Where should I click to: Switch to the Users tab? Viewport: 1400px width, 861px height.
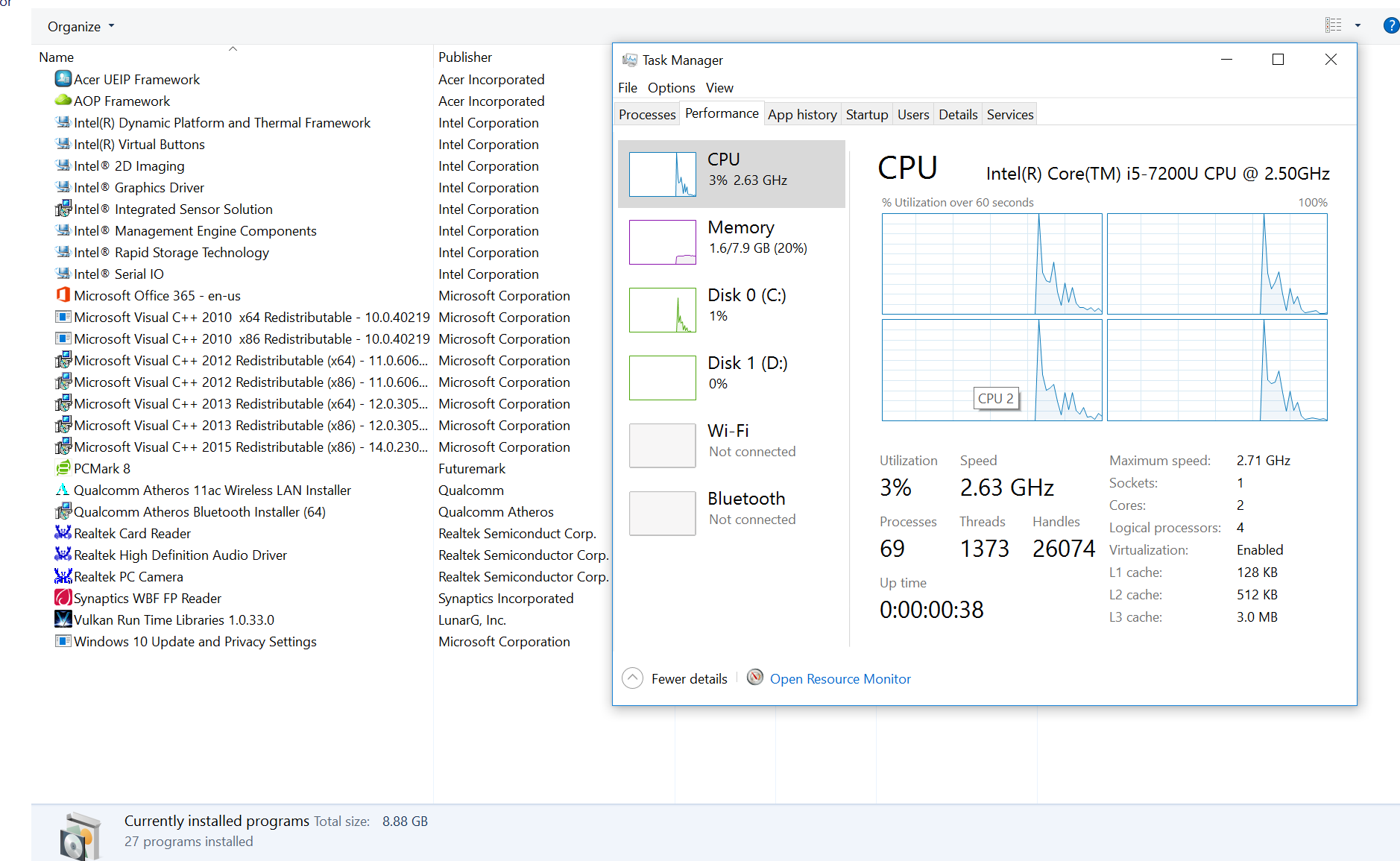click(x=913, y=114)
